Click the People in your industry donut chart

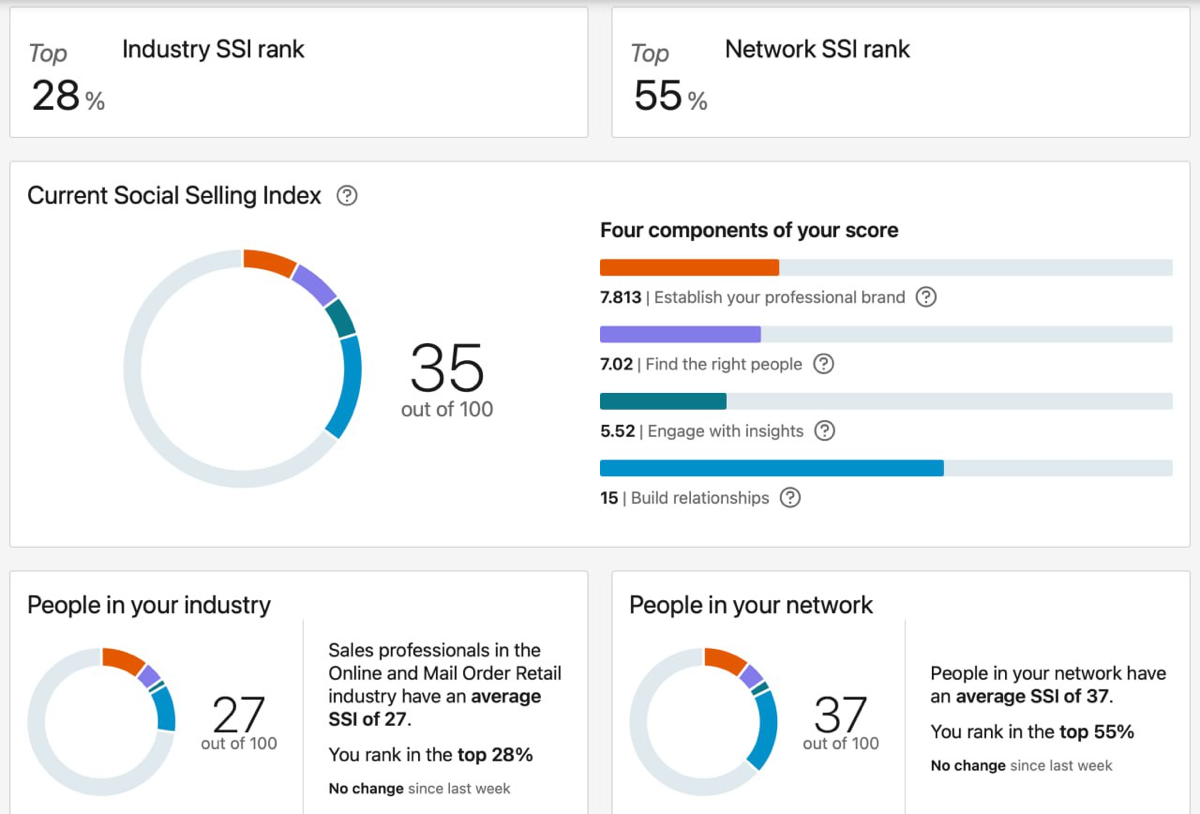[x=102, y=721]
